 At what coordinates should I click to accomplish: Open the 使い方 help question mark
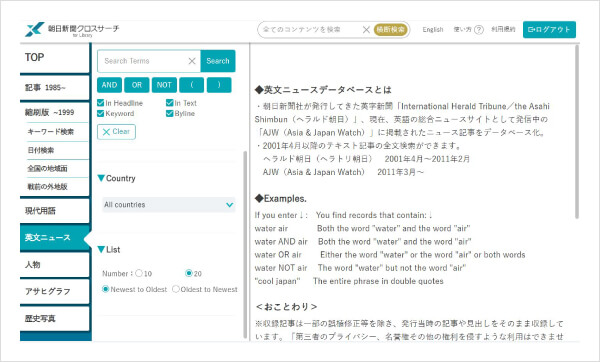(x=479, y=29)
